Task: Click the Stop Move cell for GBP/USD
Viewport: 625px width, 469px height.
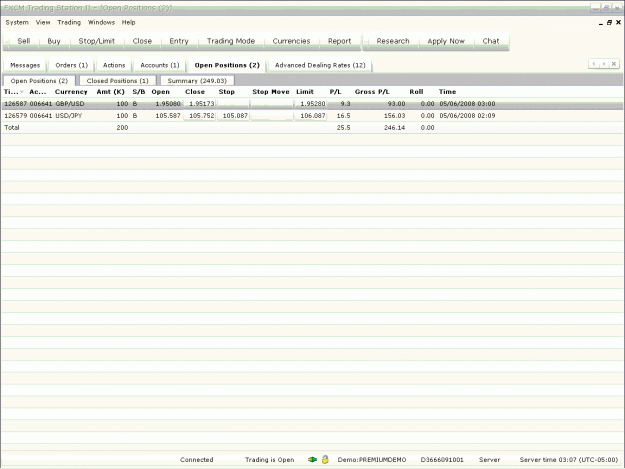Action: click(272, 104)
